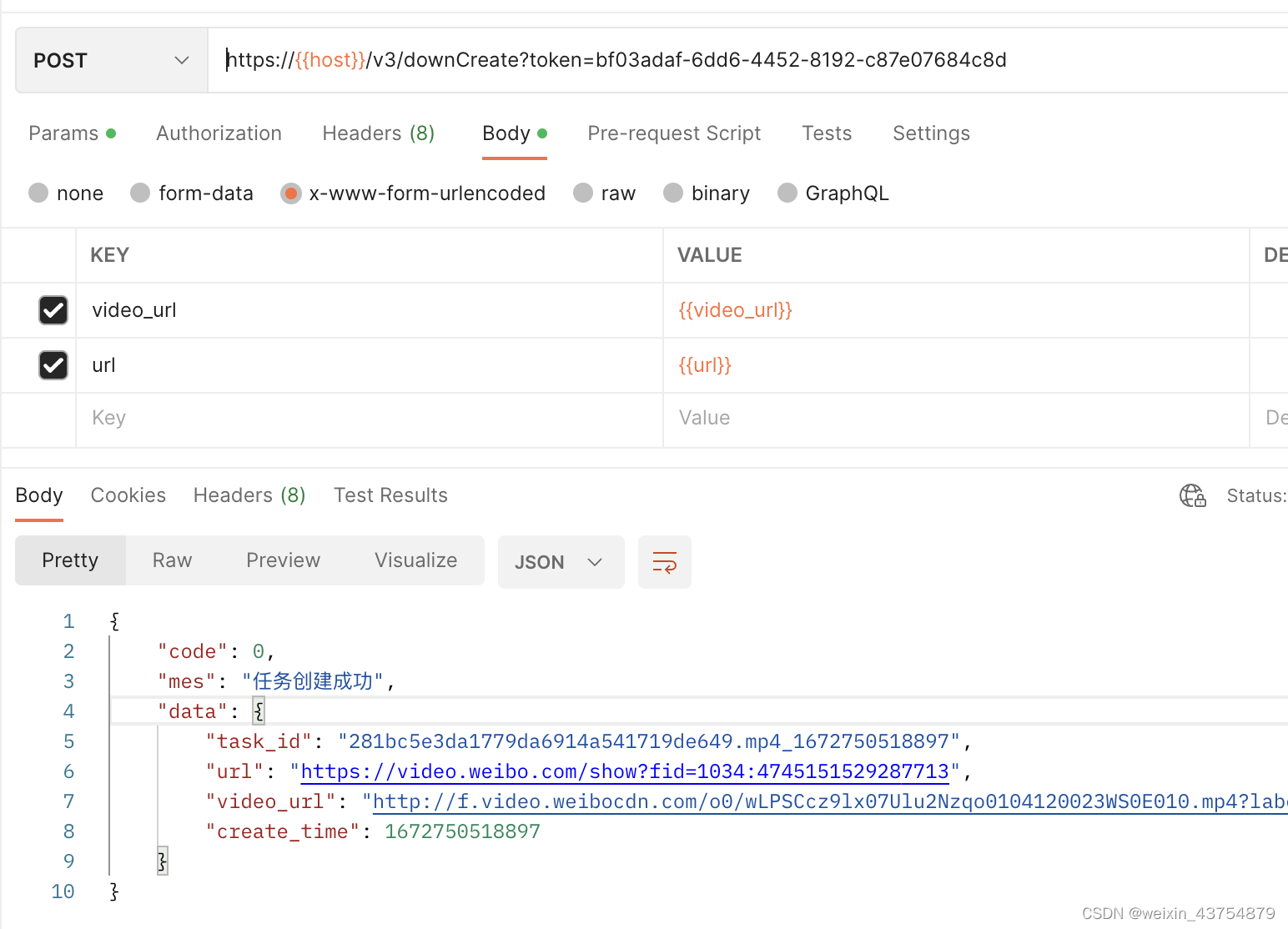The image size is (1288, 929).
Task: Collapse the data object at line 4
Action: point(259,711)
